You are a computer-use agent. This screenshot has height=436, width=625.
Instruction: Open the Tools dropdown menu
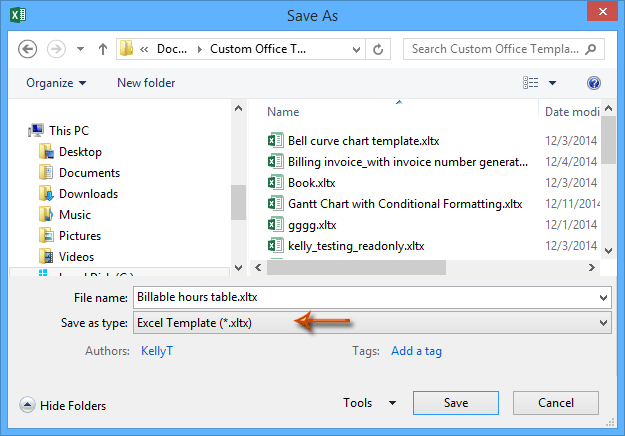[x=369, y=403]
